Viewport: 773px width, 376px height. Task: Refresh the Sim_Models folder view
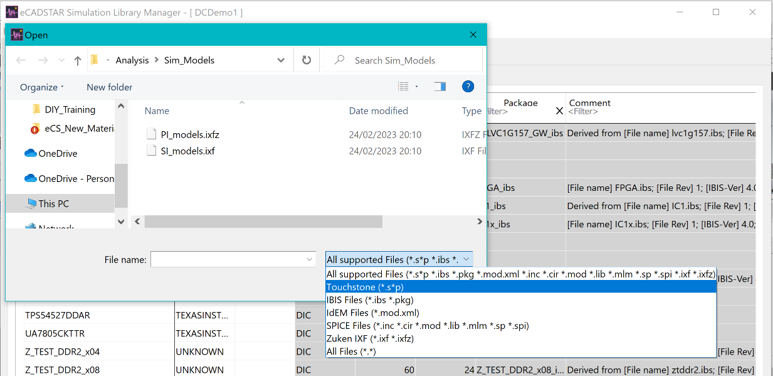click(x=307, y=61)
